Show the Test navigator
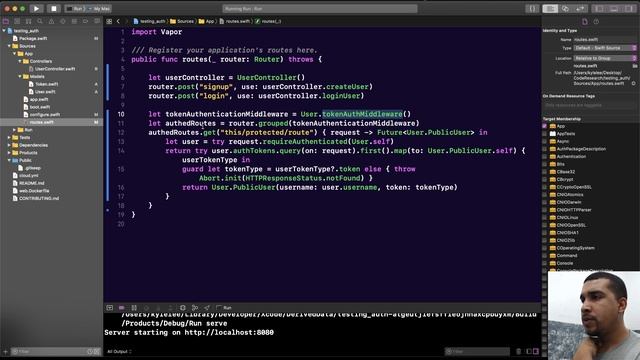 pos(63,21)
